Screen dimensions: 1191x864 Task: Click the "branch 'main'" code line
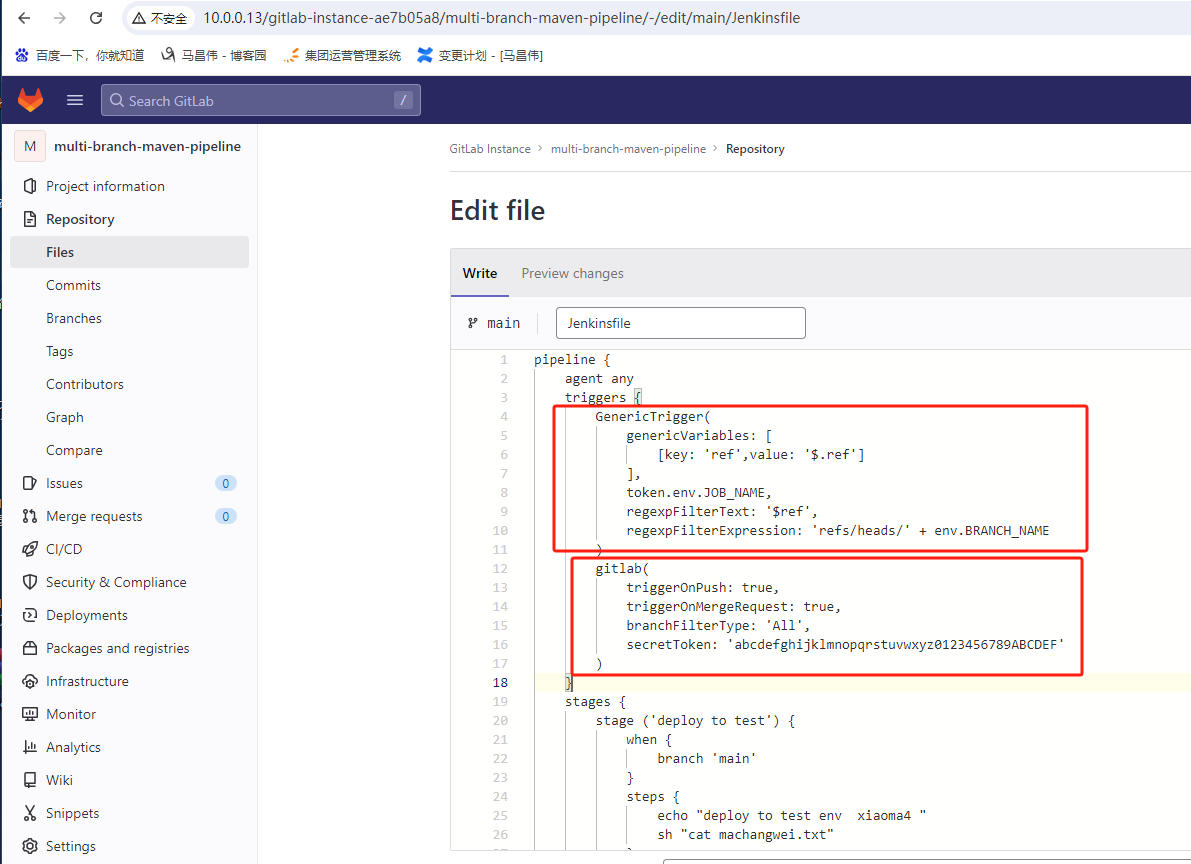[x=706, y=758]
